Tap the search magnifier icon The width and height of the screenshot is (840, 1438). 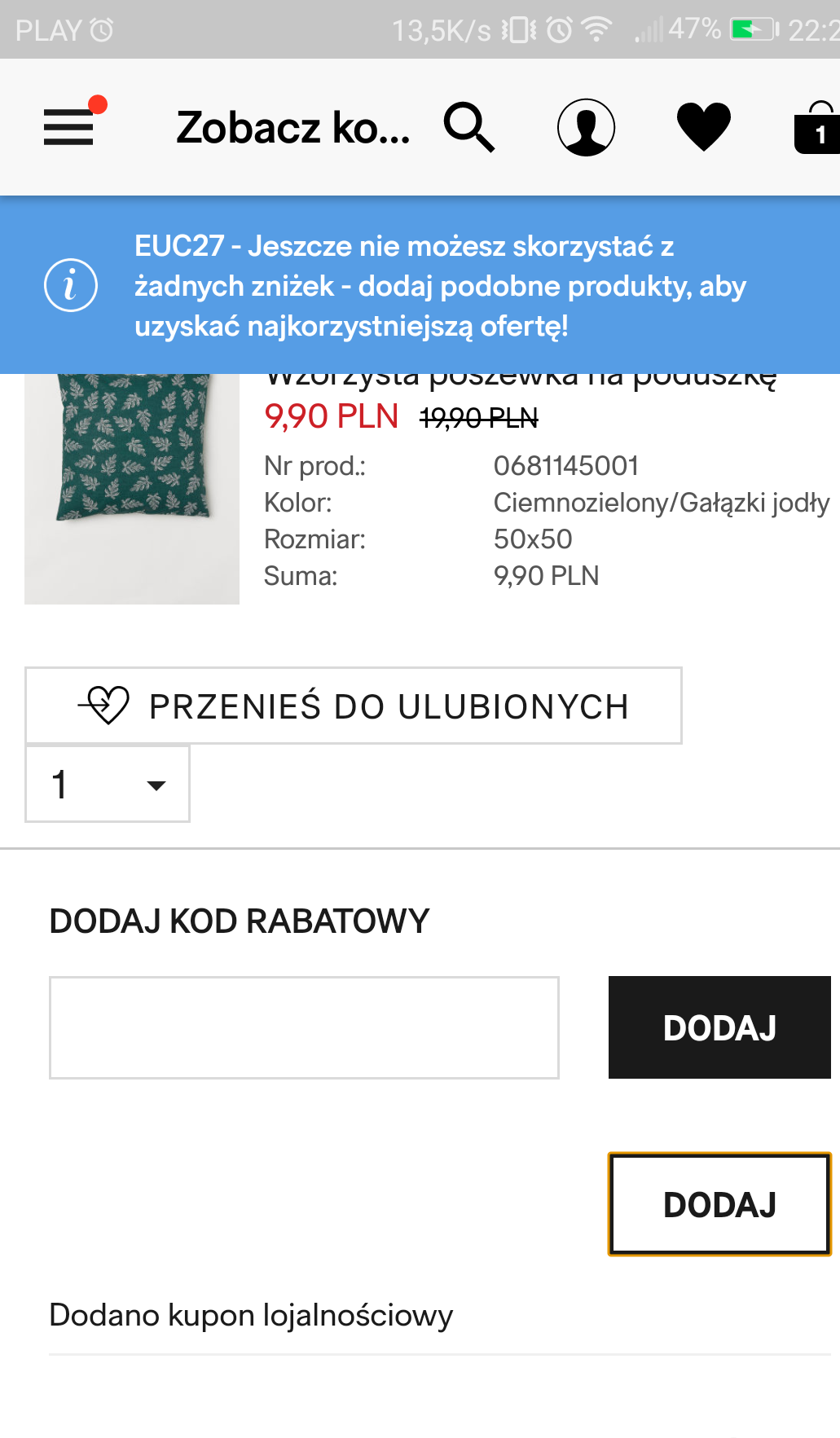click(469, 127)
